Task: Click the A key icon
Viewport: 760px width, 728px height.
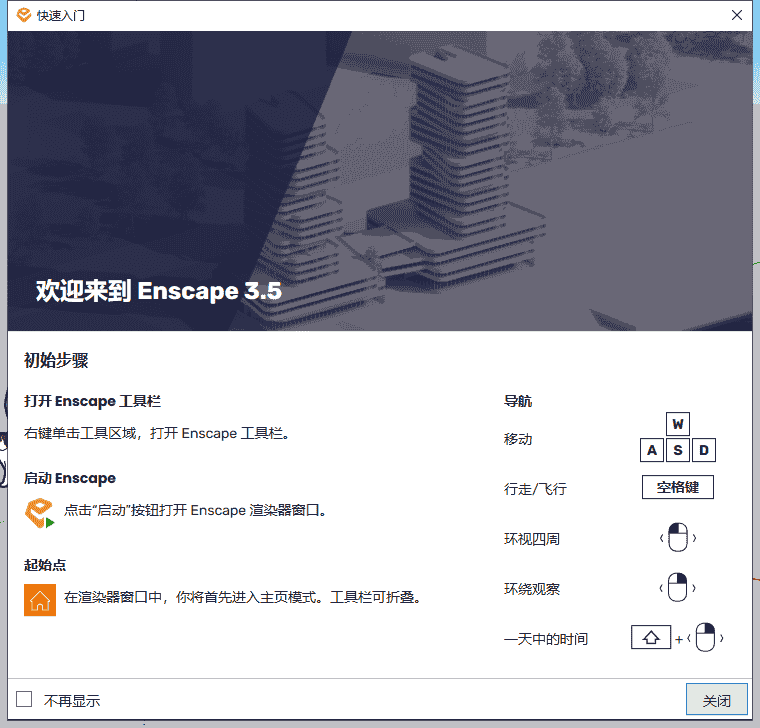Action: tap(652, 450)
